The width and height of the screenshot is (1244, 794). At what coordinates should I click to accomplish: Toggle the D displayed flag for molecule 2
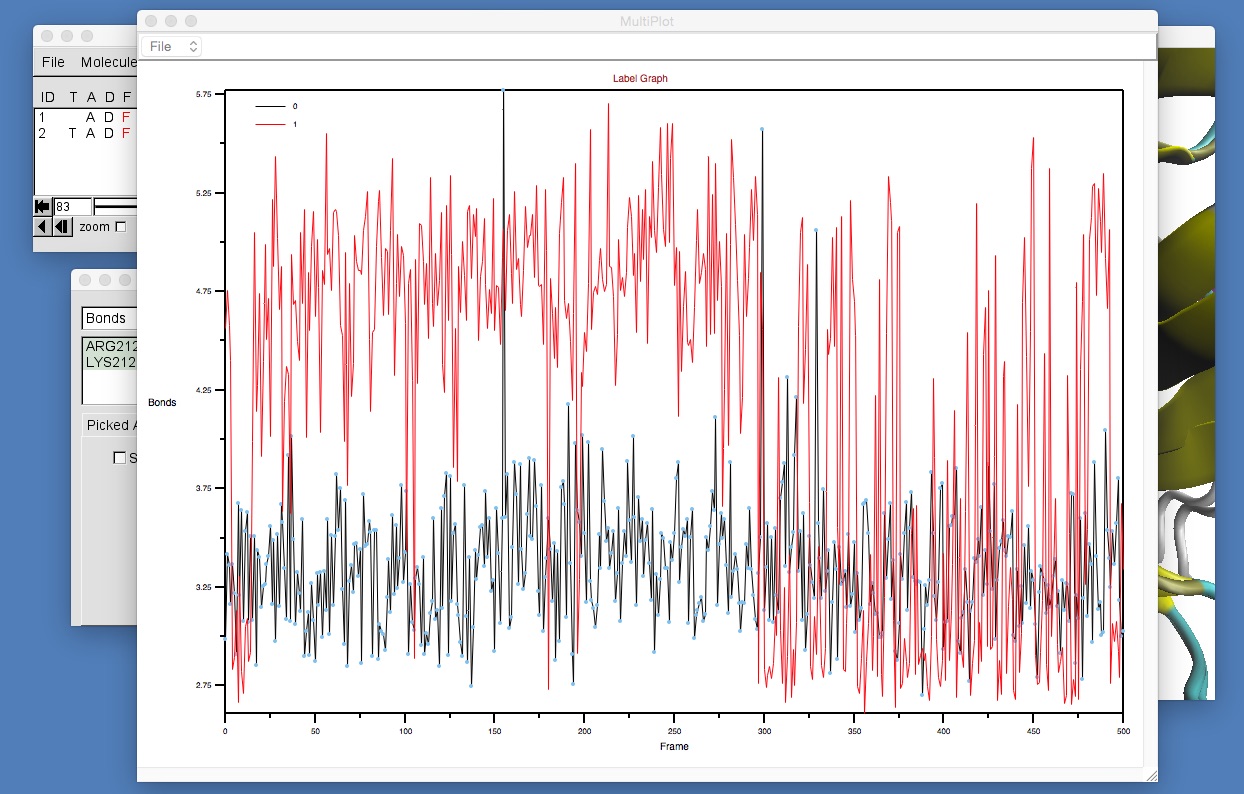[x=109, y=133]
